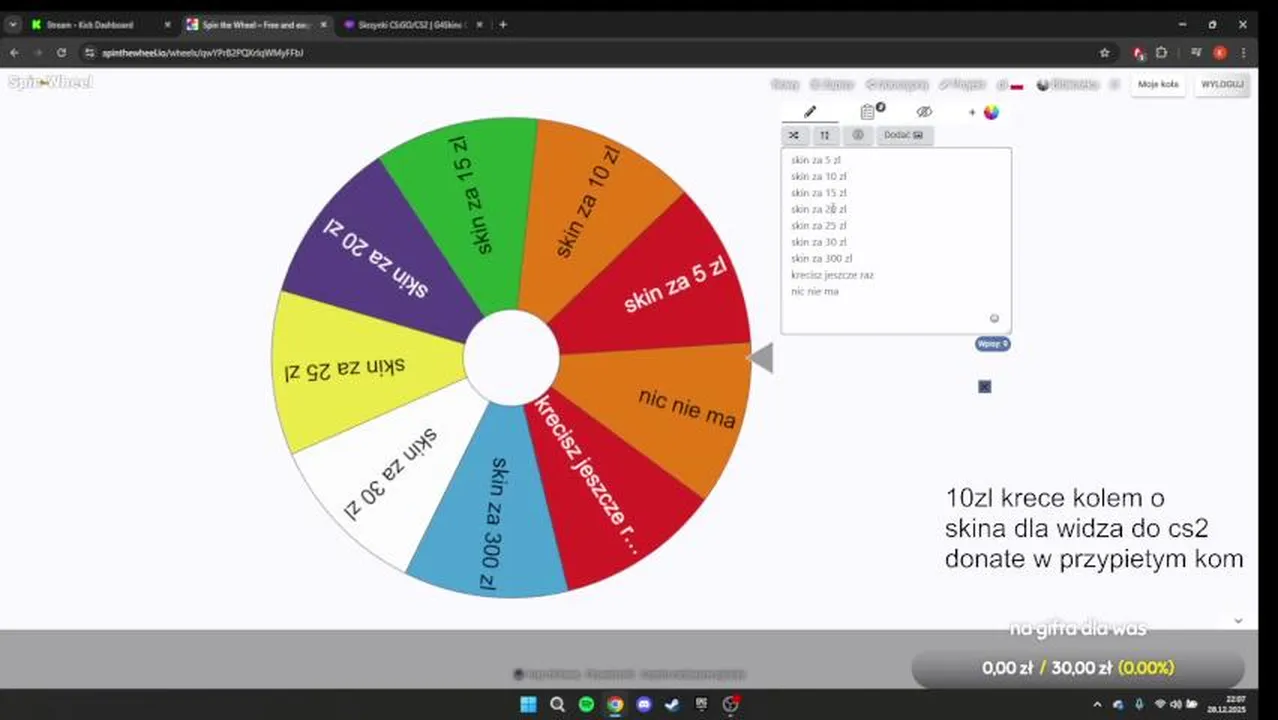
Task: Open Discord from the taskbar
Action: click(x=644, y=704)
